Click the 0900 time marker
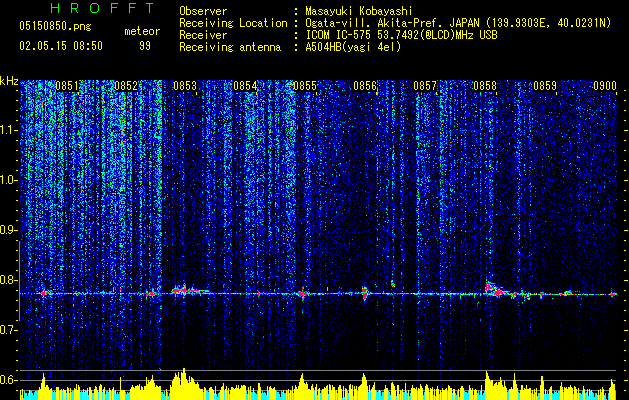Screen dimensions: 629x400 [x=605, y=86]
